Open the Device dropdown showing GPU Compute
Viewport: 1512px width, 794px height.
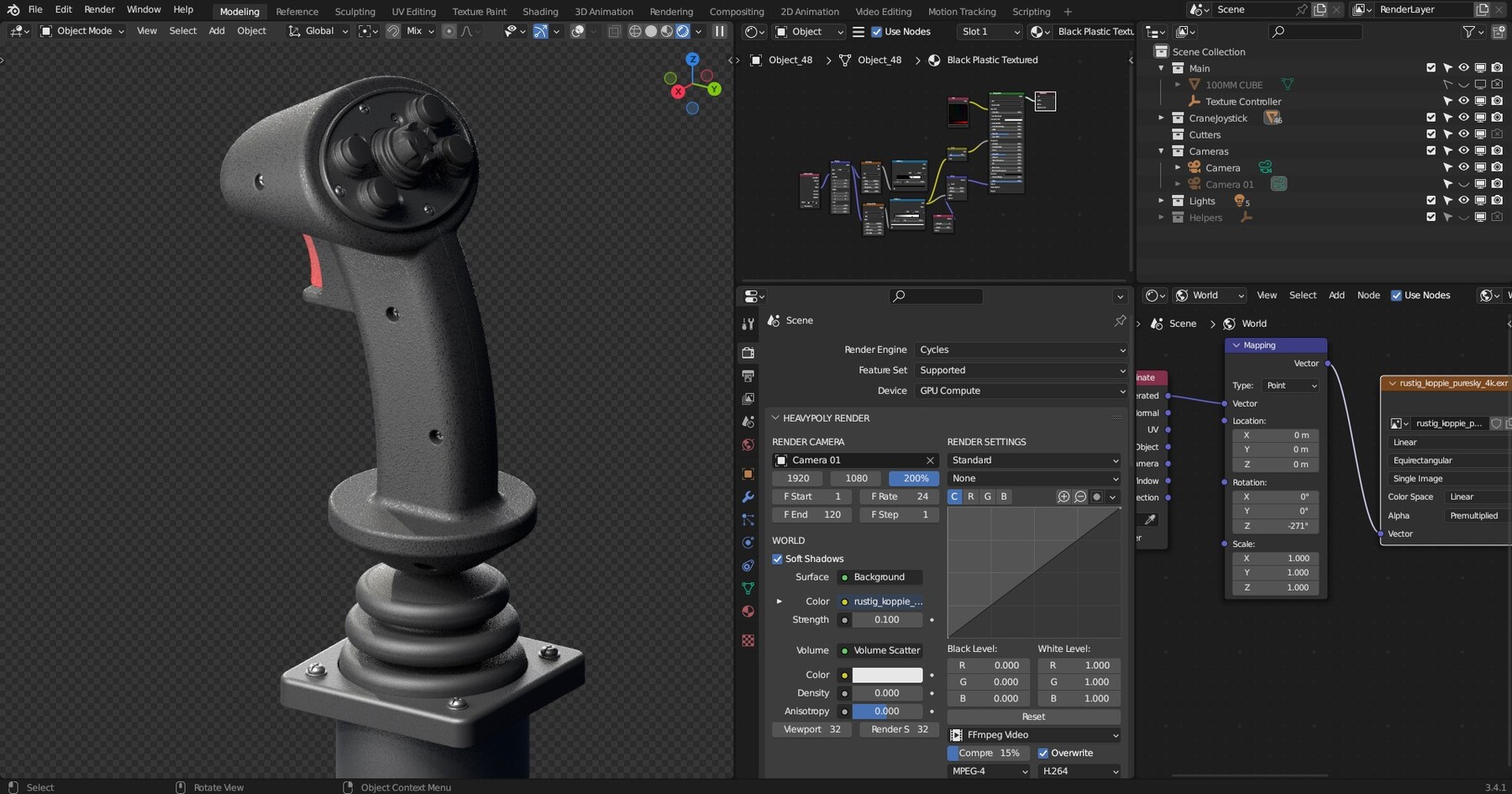click(1021, 390)
